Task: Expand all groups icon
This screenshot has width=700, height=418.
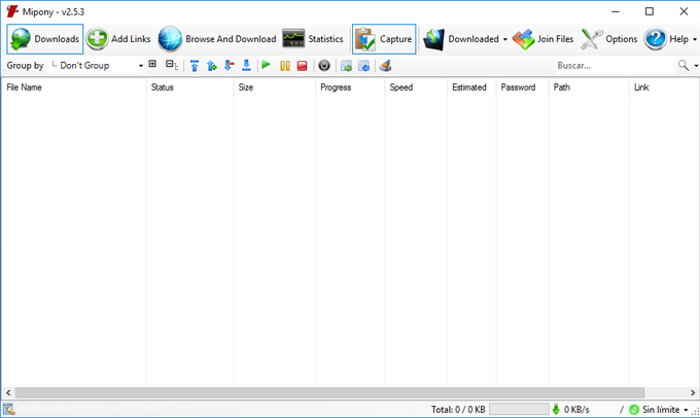Action: 153,64
